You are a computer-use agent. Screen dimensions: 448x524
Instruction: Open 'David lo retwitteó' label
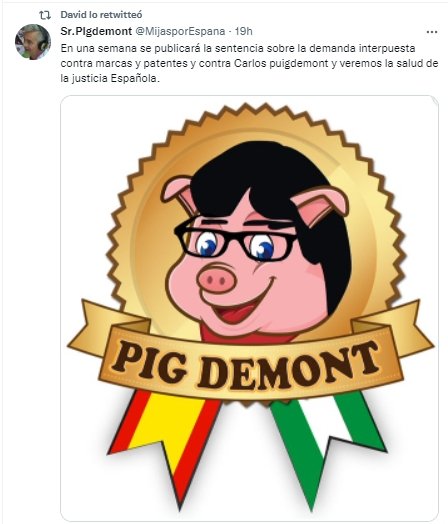tap(101, 15)
